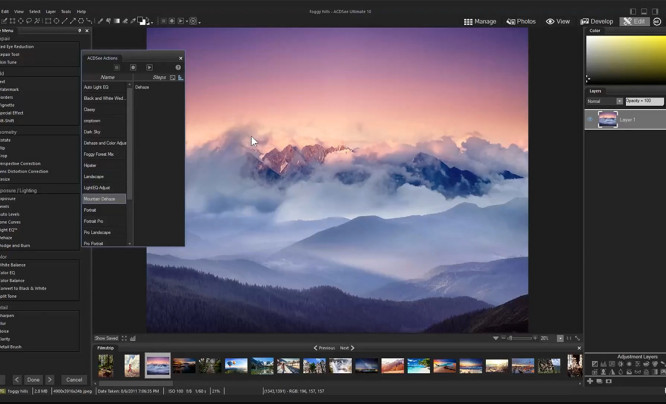Screen dimensions: 666x404
Task: Open dropdown arrow next to toolbar play icon
Action: click(186, 22)
